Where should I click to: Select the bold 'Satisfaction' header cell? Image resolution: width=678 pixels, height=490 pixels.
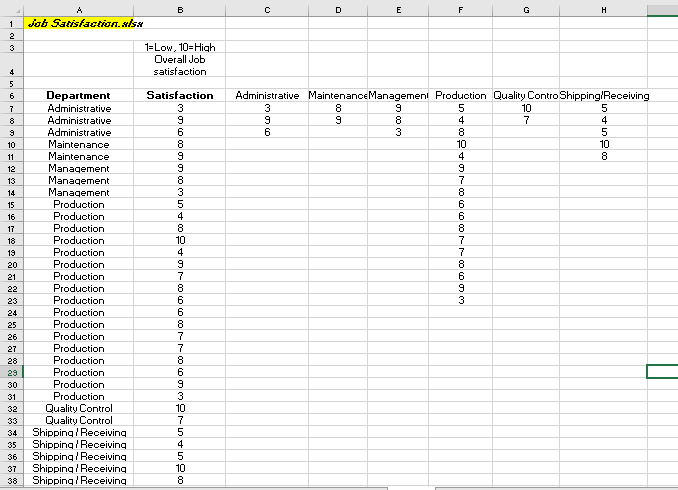[180, 96]
